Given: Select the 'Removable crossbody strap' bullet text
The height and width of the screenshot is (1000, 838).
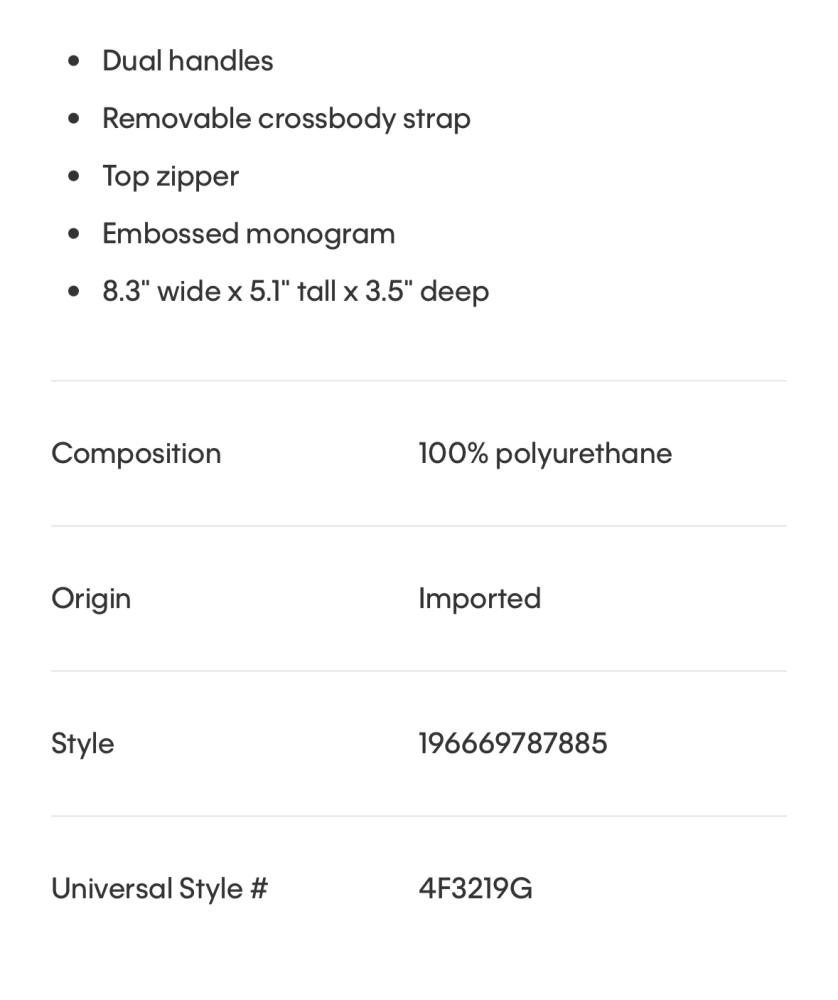Looking at the screenshot, I should 286,119.
